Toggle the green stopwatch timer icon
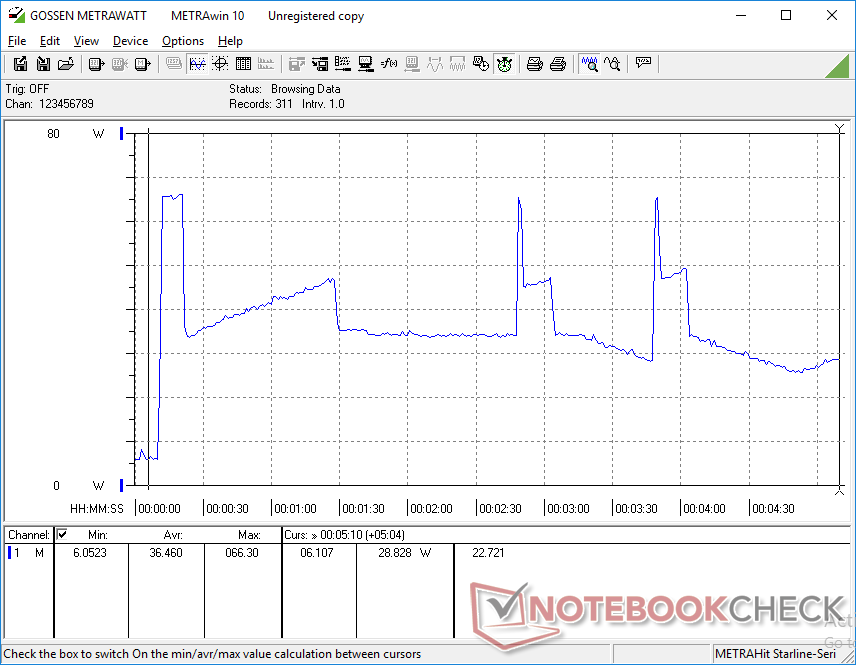 504,64
